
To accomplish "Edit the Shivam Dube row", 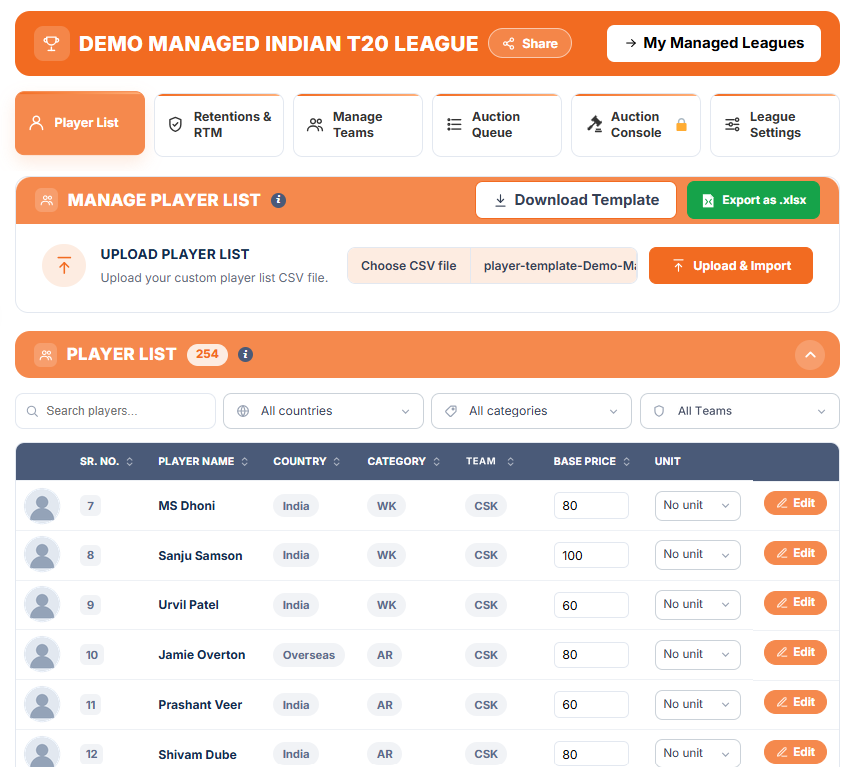I will coord(795,752).
